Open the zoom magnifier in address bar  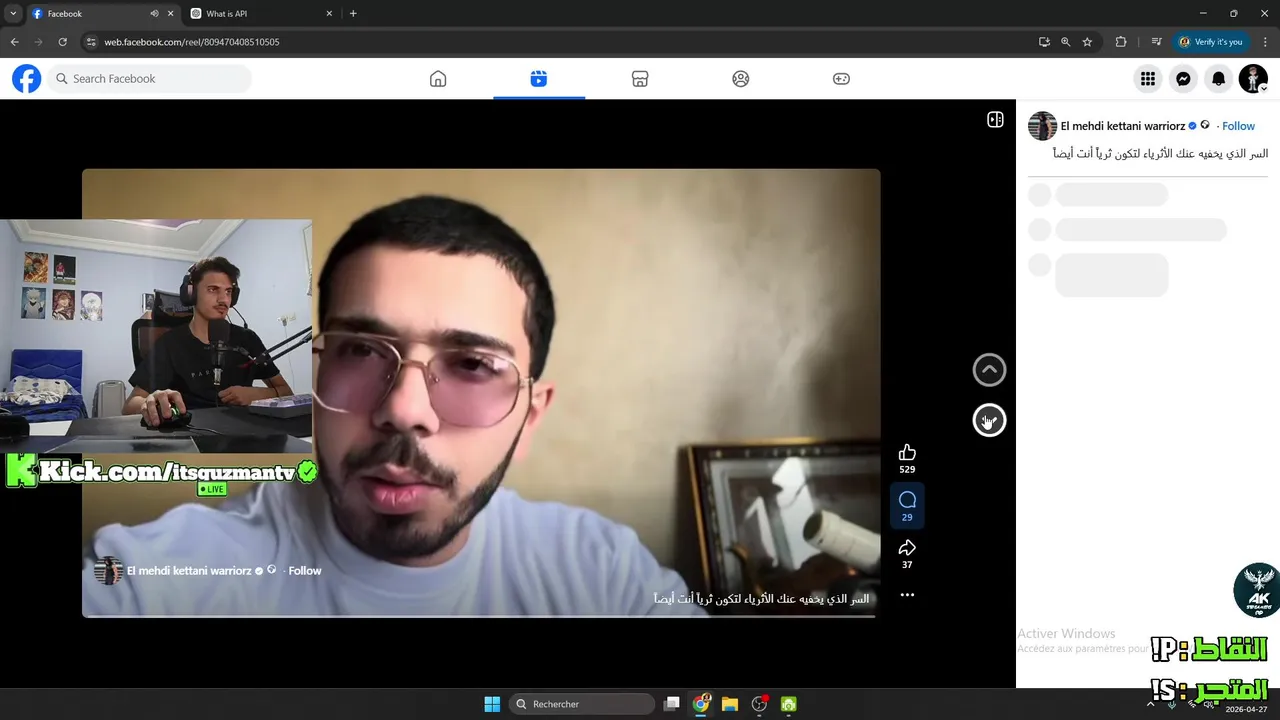coord(1066,42)
